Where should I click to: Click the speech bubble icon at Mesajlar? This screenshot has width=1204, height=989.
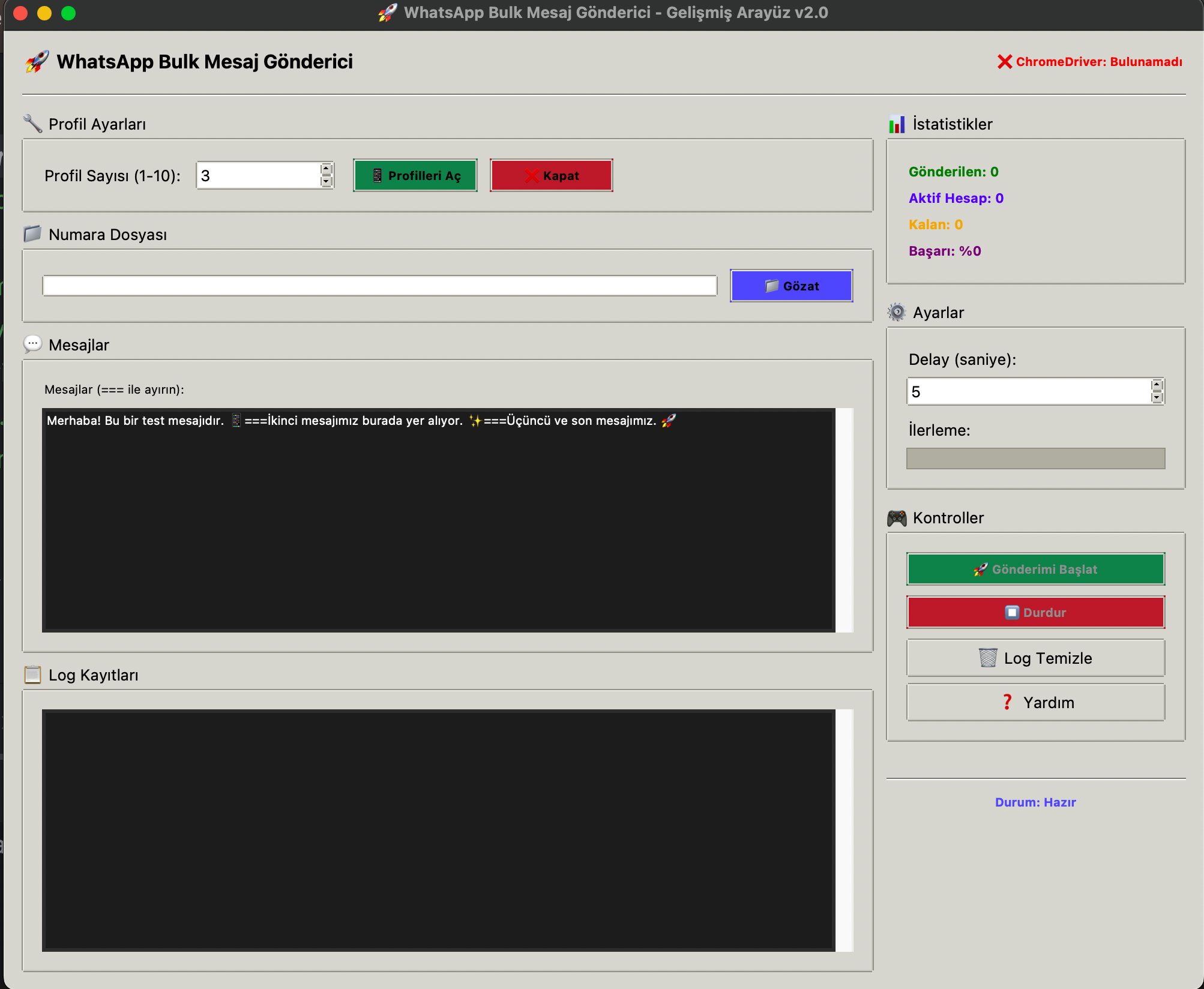(32, 344)
